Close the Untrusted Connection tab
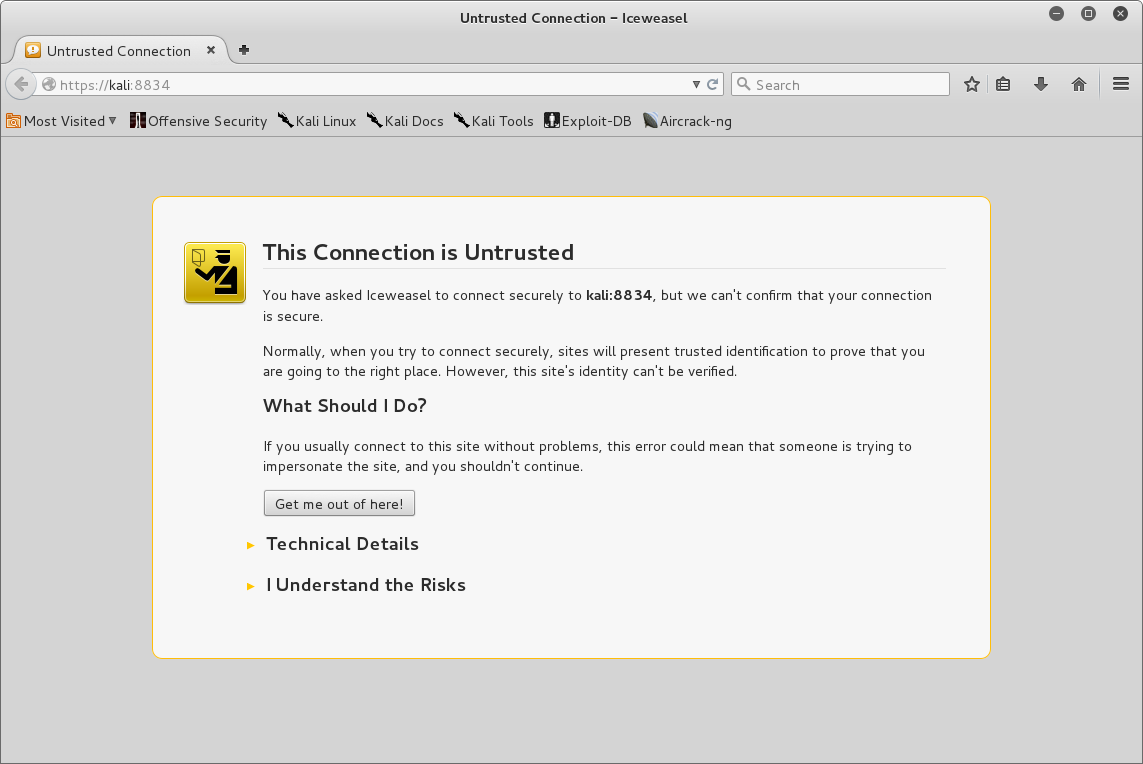 click(211, 50)
